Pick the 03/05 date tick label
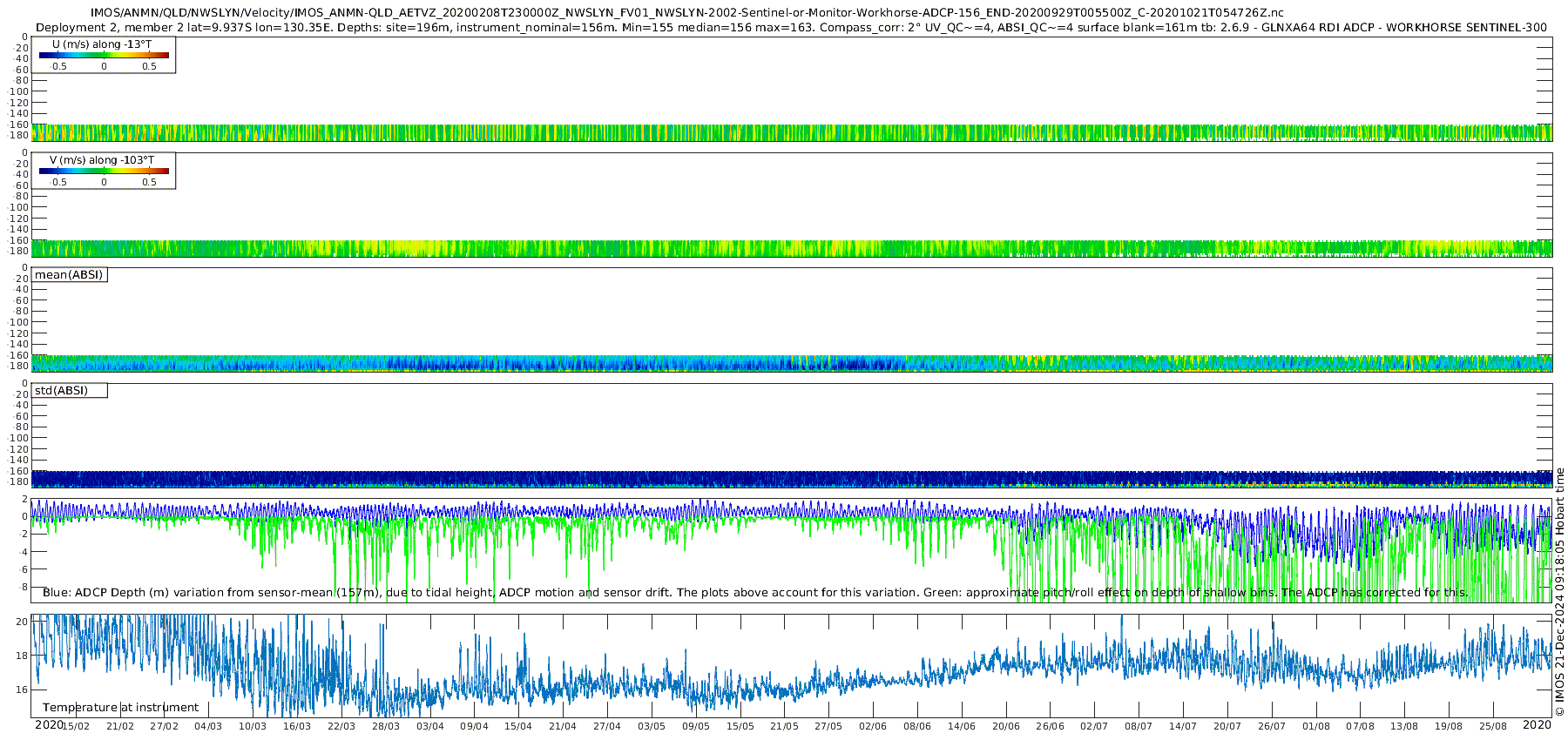1568x740 pixels. tap(652, 726)
